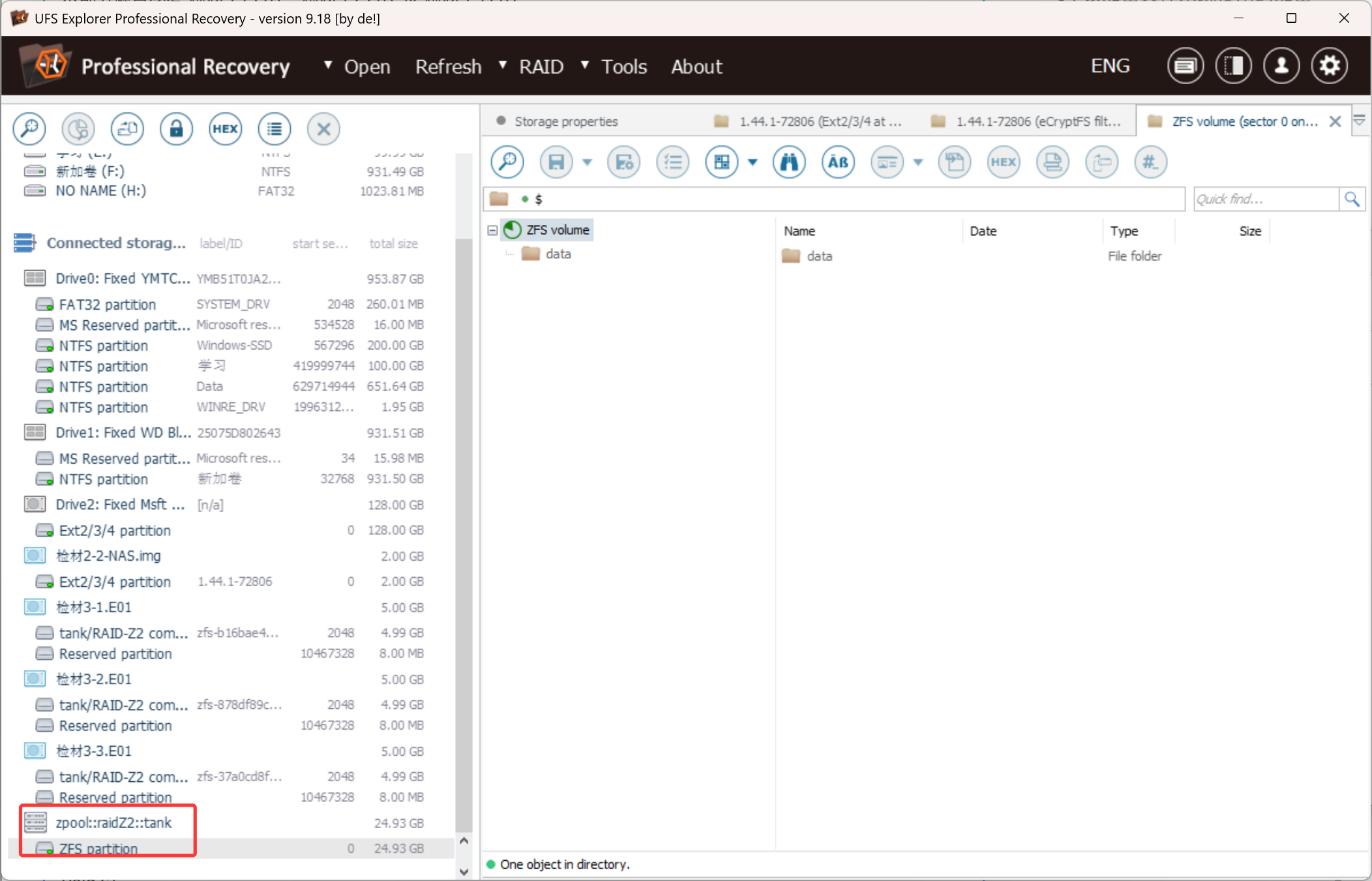Open the RAID menu
1372x881 pixels.
point(541,67)
